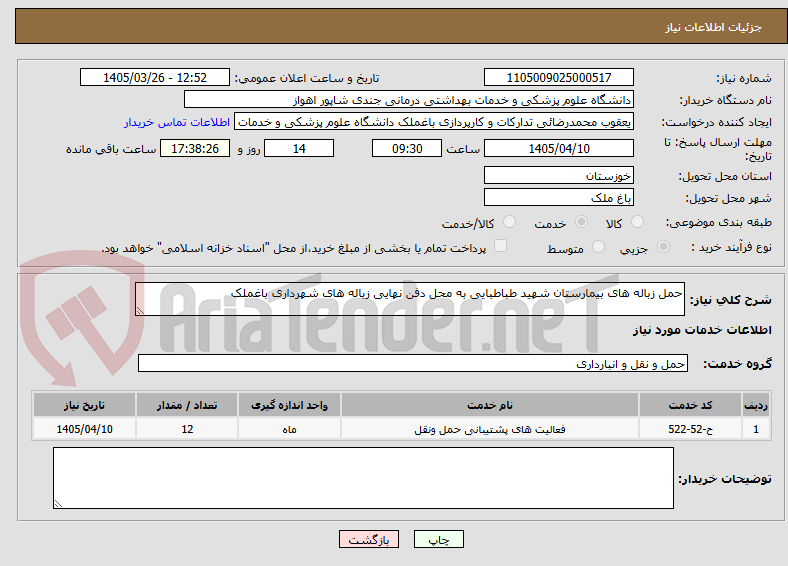The width and height of the screenshot is (788, 566).
Task: Click the باغ ملک delivery city field
Action: click(559, 198)
